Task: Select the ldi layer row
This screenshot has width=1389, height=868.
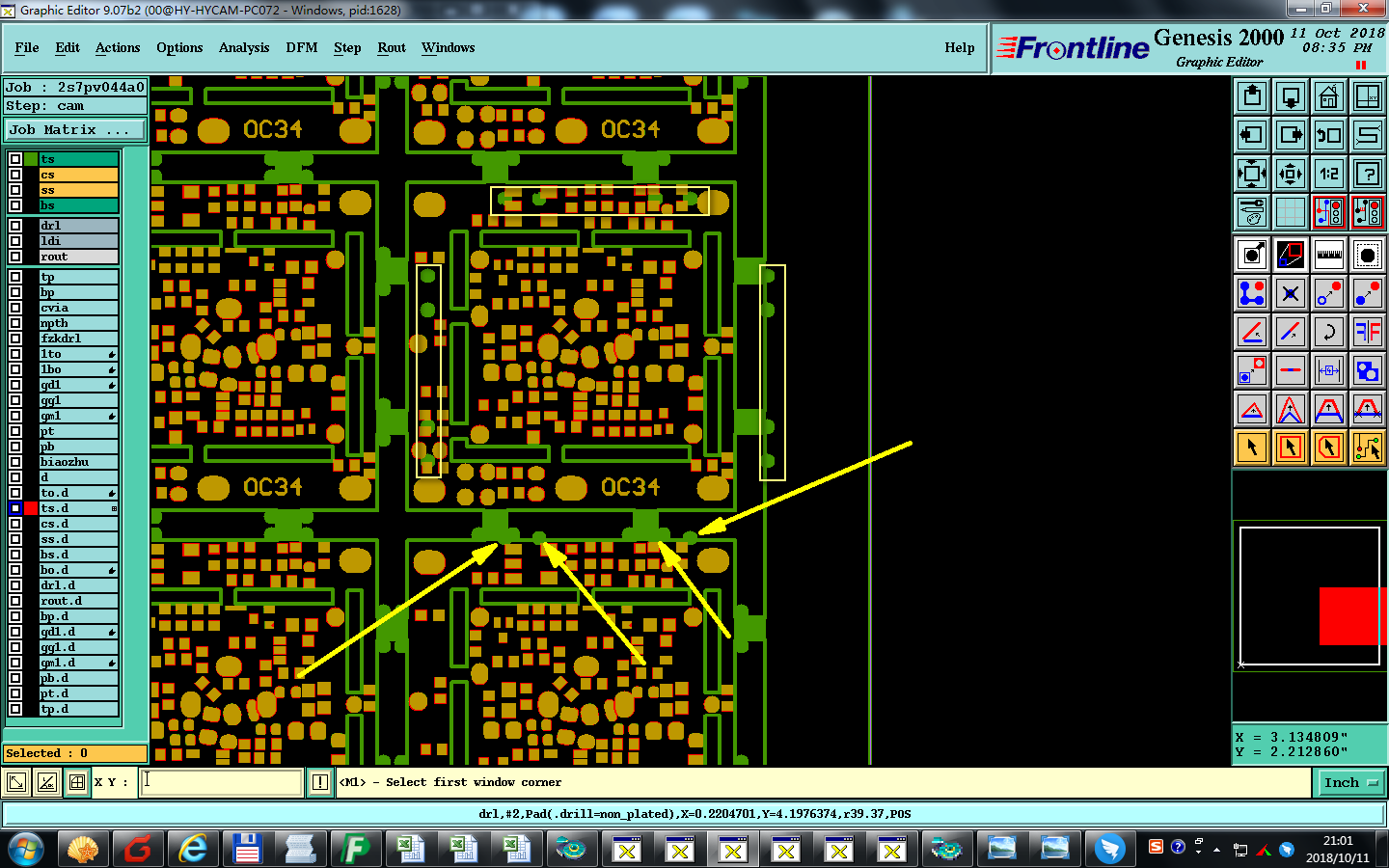Action: point(78,241)
